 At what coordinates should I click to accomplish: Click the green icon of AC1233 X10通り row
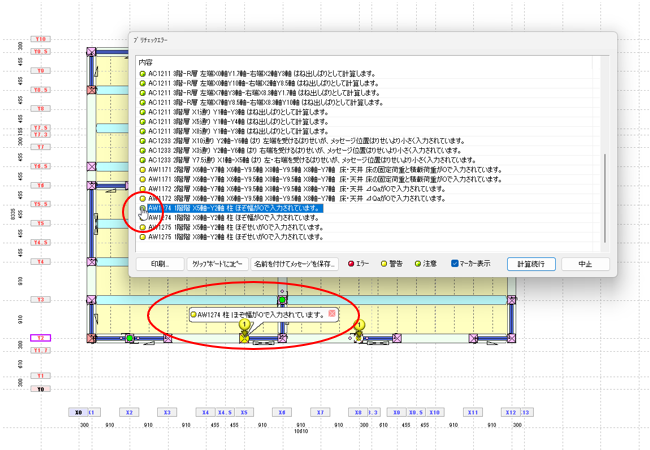pyautogui.click(x=143, y=141)
